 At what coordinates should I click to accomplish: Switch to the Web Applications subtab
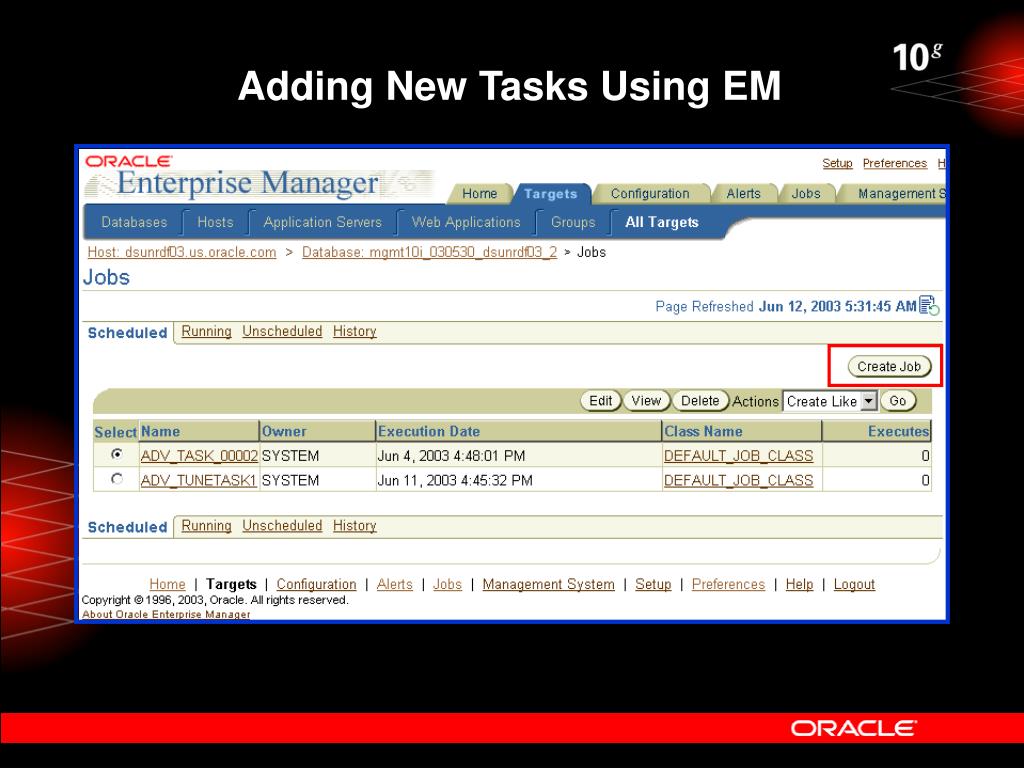click(466, 222)
